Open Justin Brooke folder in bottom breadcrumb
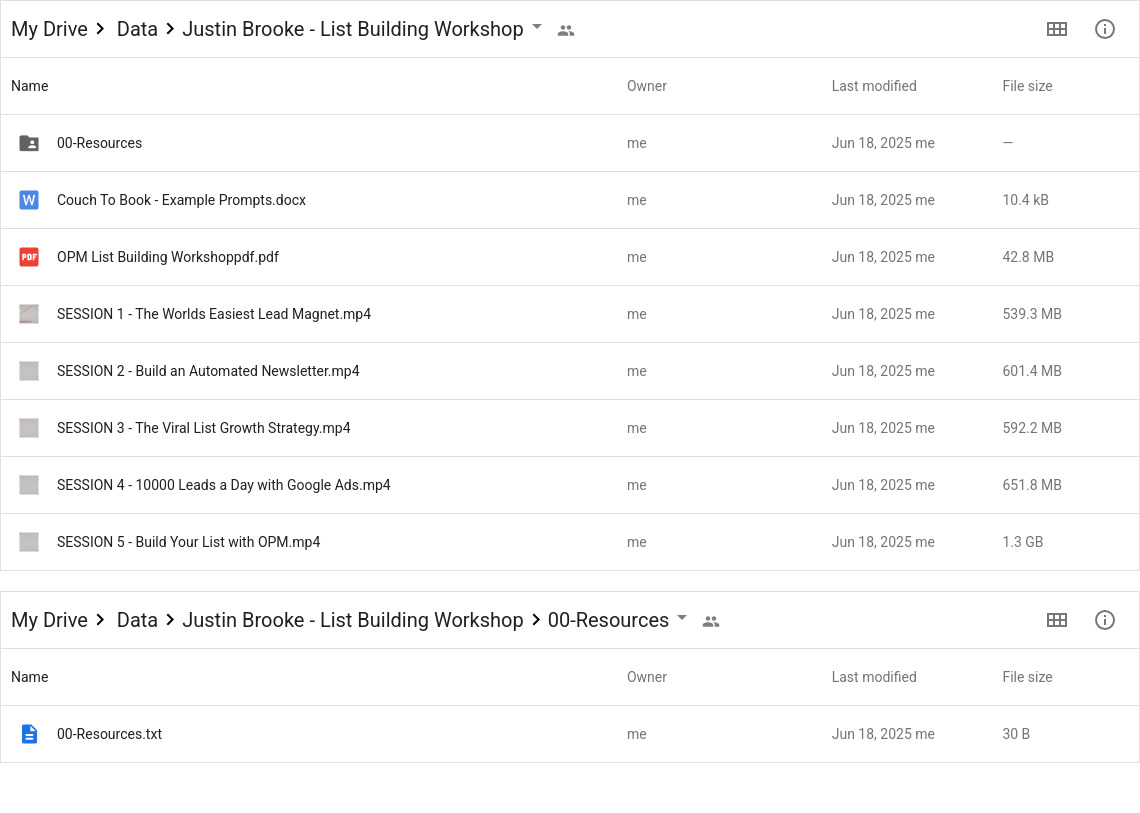 coord(353,620)
